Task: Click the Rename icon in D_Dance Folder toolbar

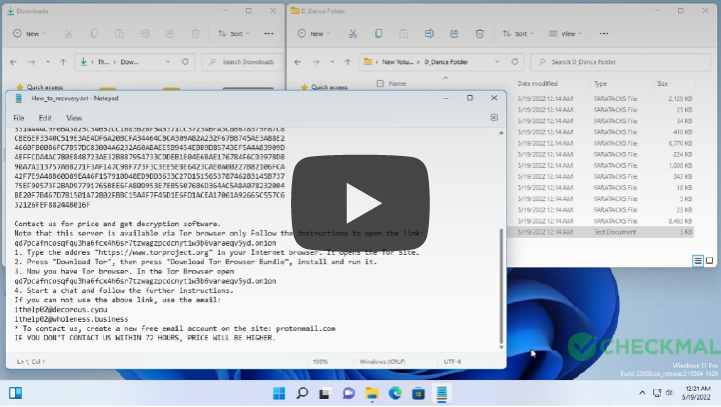Action: (429, 34)
